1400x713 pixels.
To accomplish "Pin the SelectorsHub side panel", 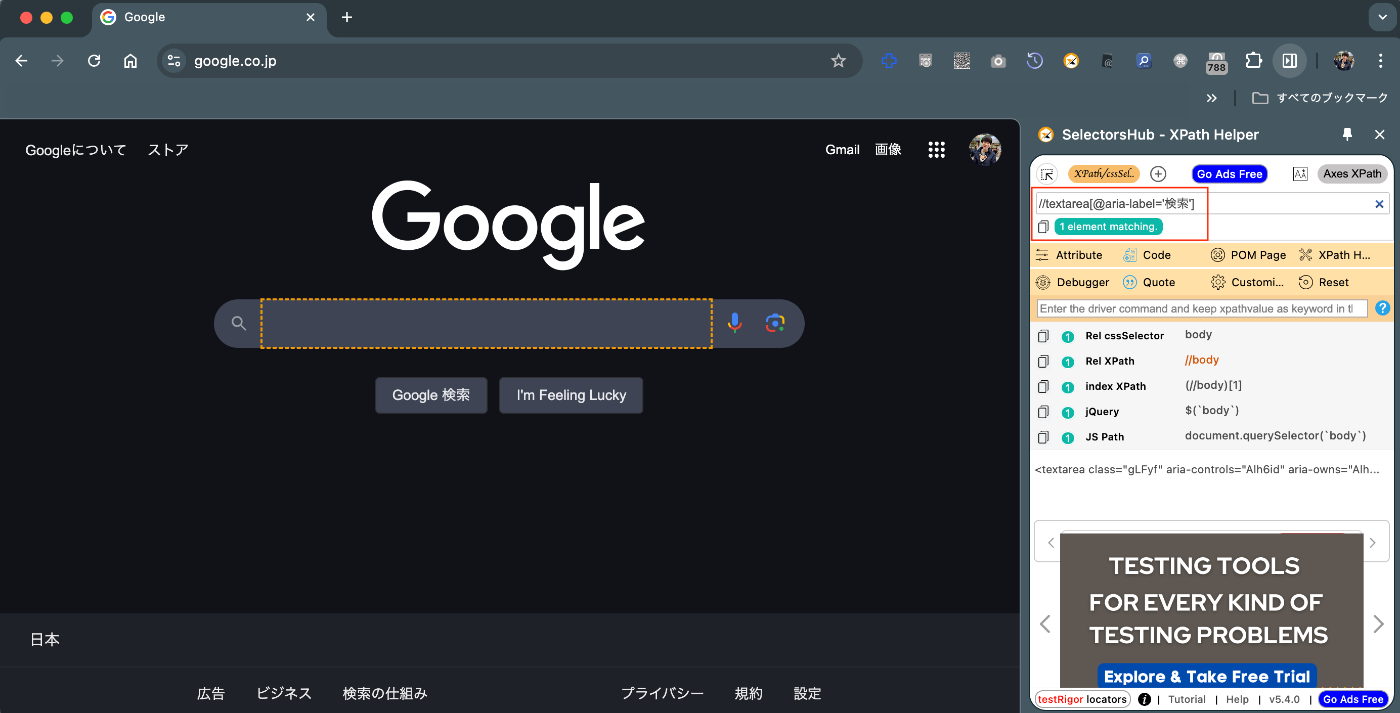I will click(1347, 134).
